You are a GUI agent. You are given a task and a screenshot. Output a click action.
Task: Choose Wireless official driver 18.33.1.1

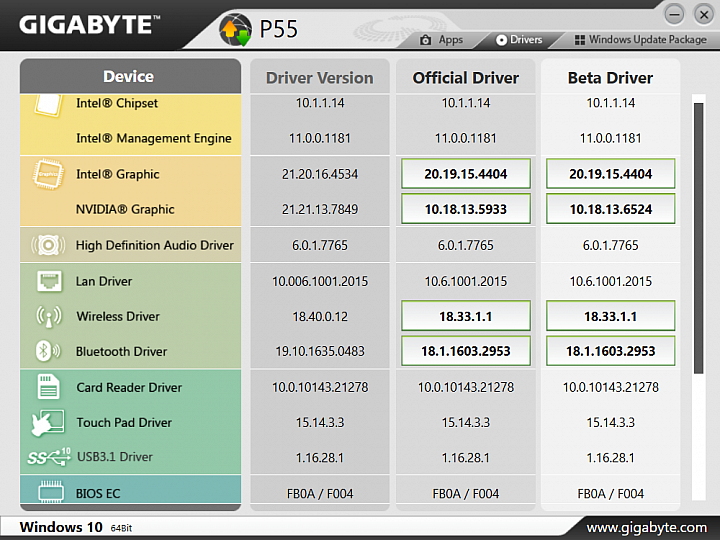465,316
